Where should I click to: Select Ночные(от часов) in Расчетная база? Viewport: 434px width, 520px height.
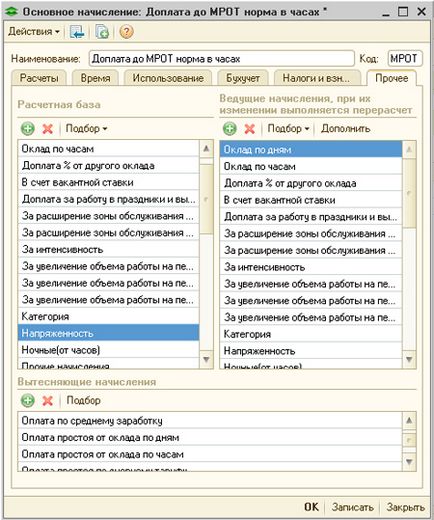pos(109,350)
